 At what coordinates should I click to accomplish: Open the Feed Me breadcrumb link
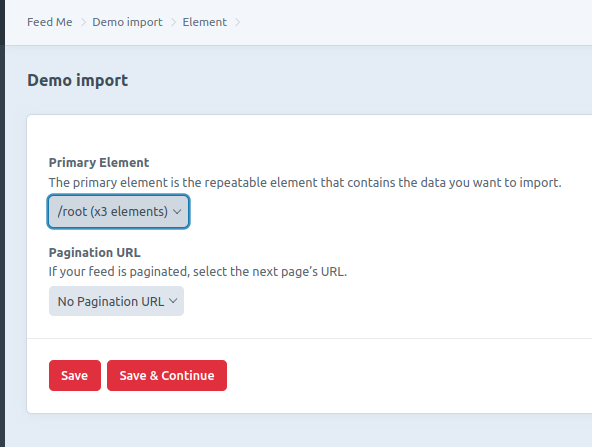click(x=49, y=22)
